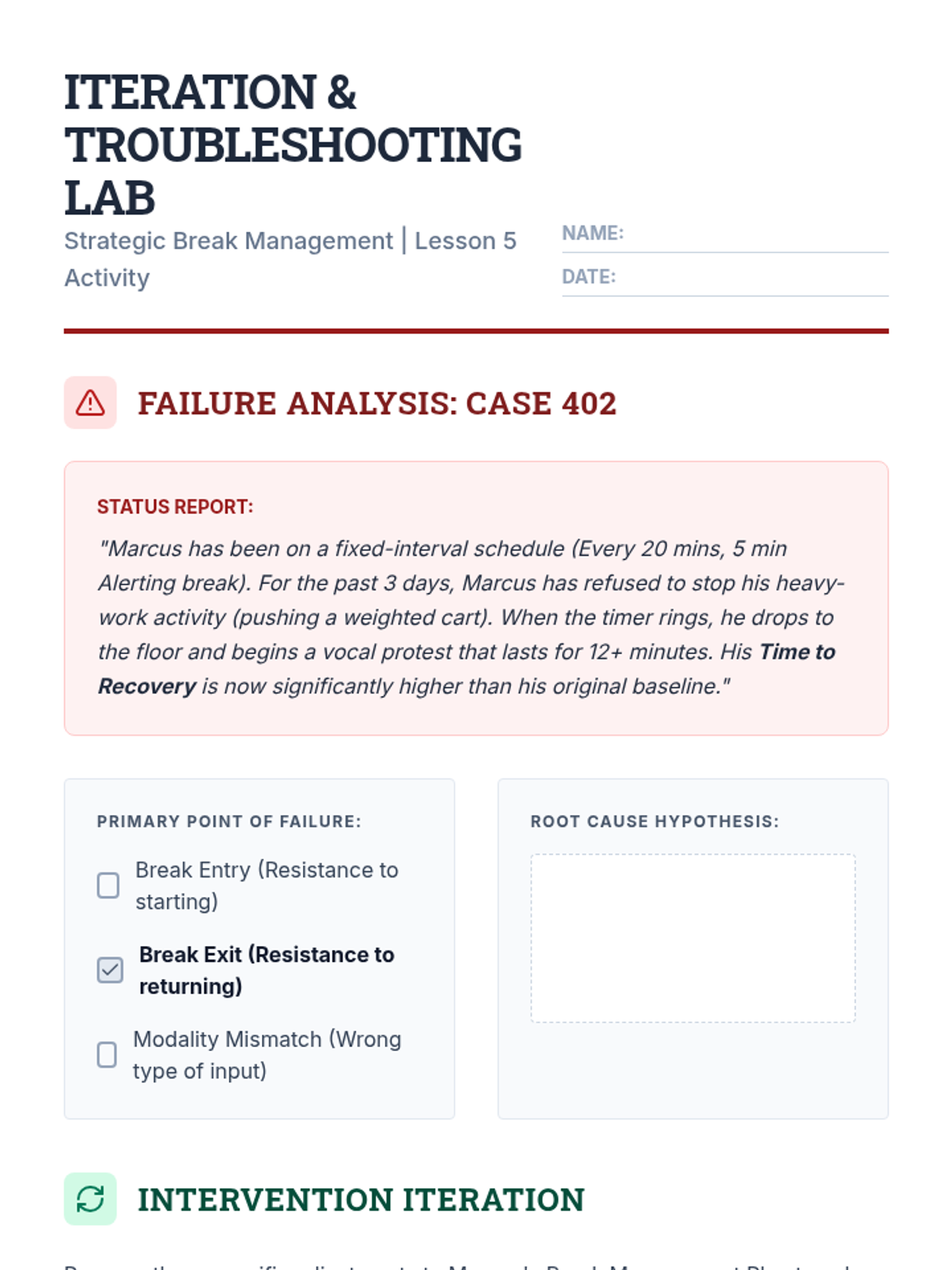The height and width of the screenshot is (1270, 952).
Task: Click the Break Entry (Resistance to starting) label
Action: pyautogui.click(x=267, y=886)
